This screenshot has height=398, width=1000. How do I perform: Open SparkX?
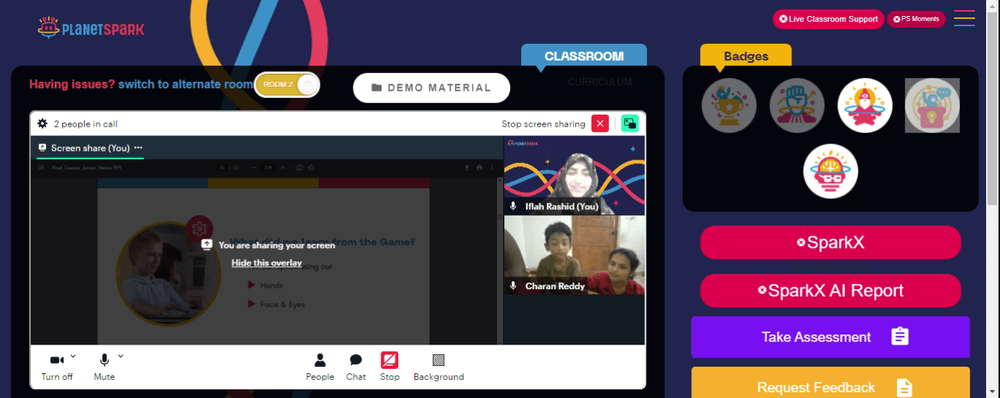click(x=830, y=242)
